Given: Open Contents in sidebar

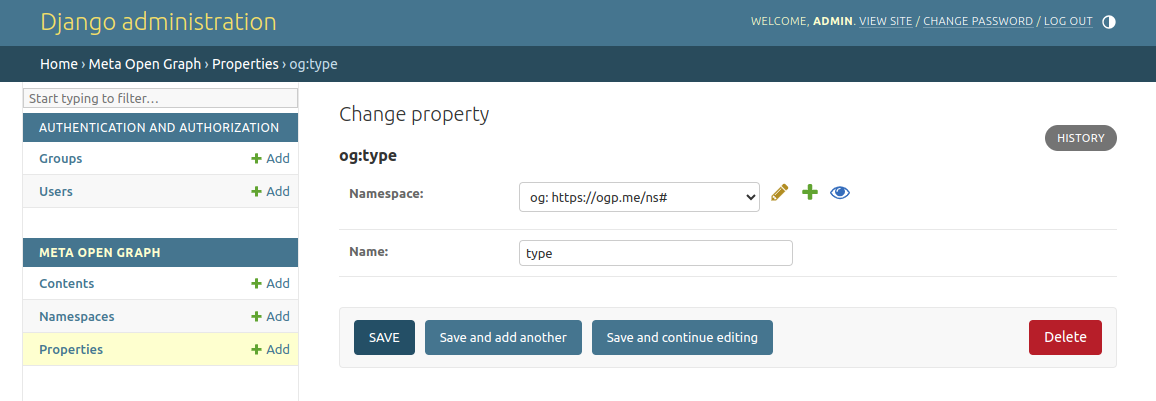Looking at the screenshot, I should pos(66,284).
